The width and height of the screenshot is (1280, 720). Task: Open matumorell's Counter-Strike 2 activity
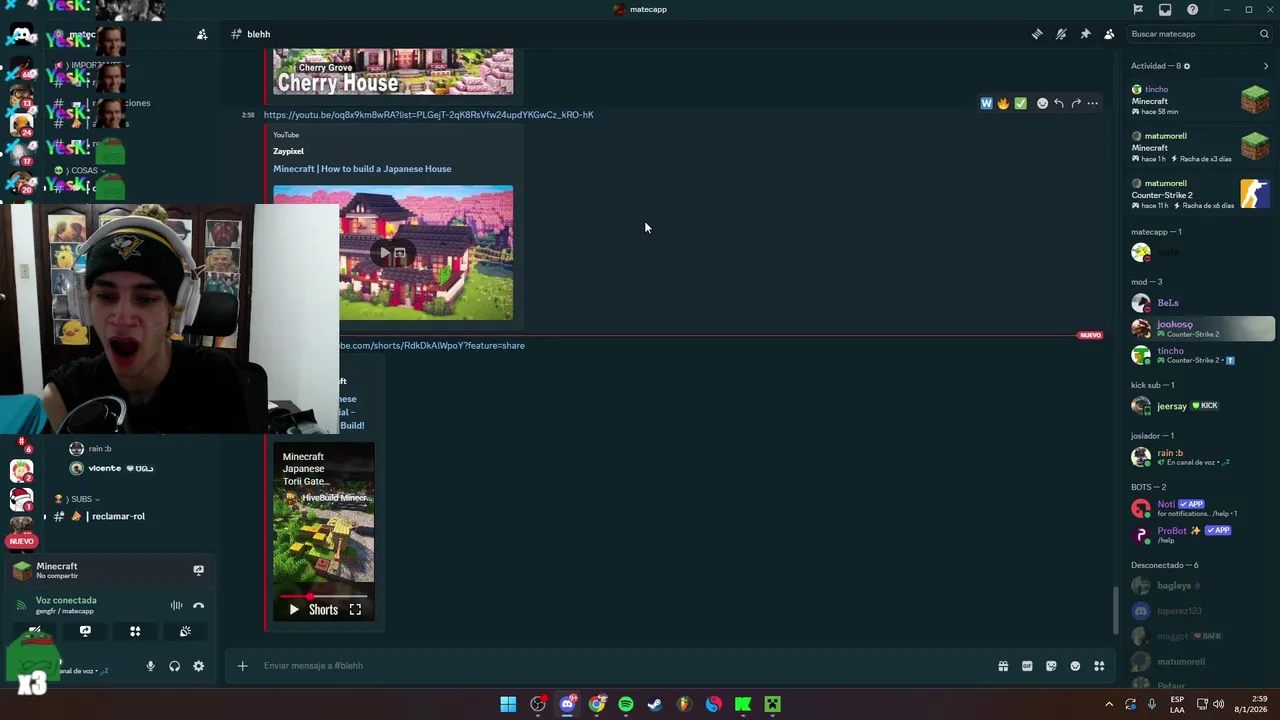(x=1200, y=194)
